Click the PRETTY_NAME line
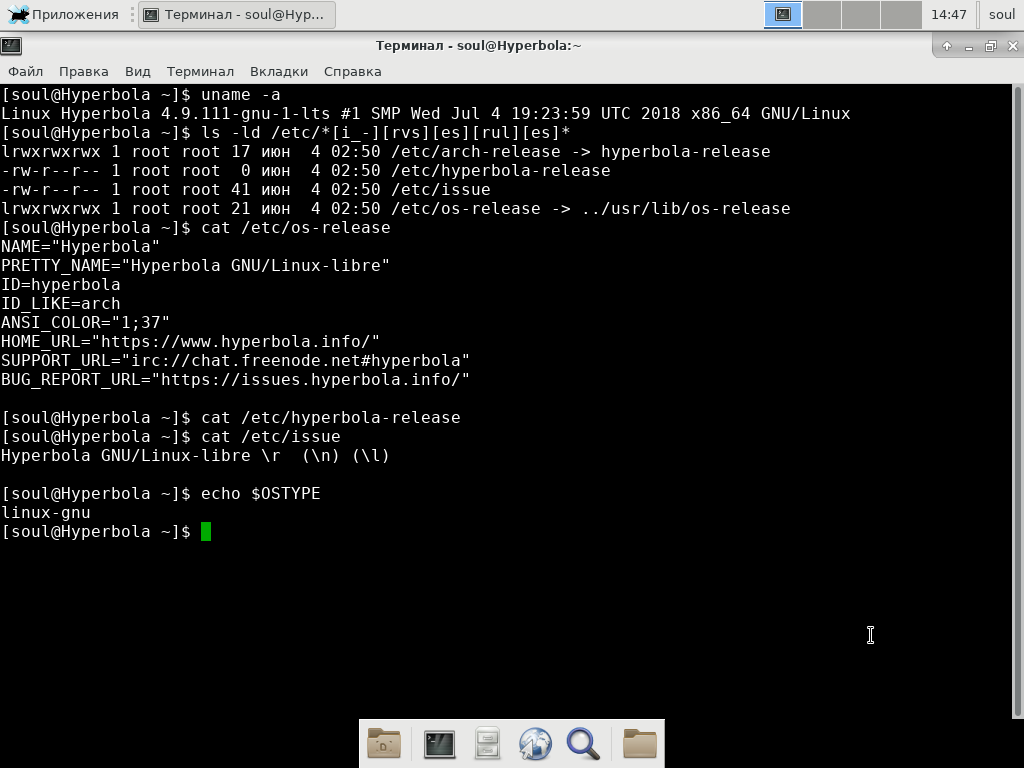 click(x=195, y=266)
